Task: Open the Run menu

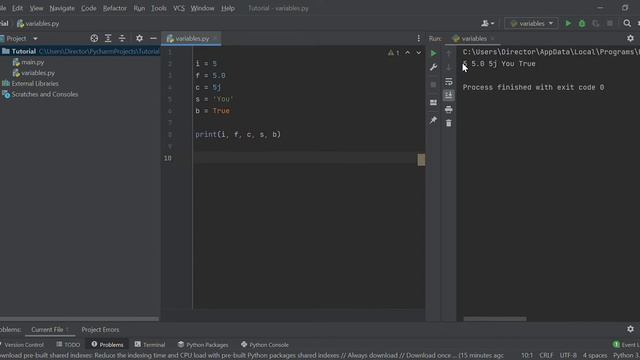Action: pos(139,8)
